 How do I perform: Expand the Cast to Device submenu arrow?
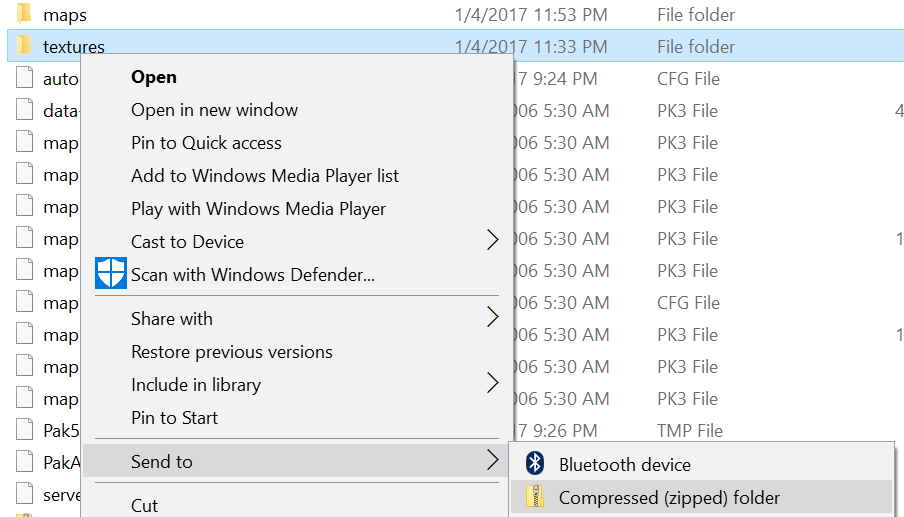pos(492,241)
